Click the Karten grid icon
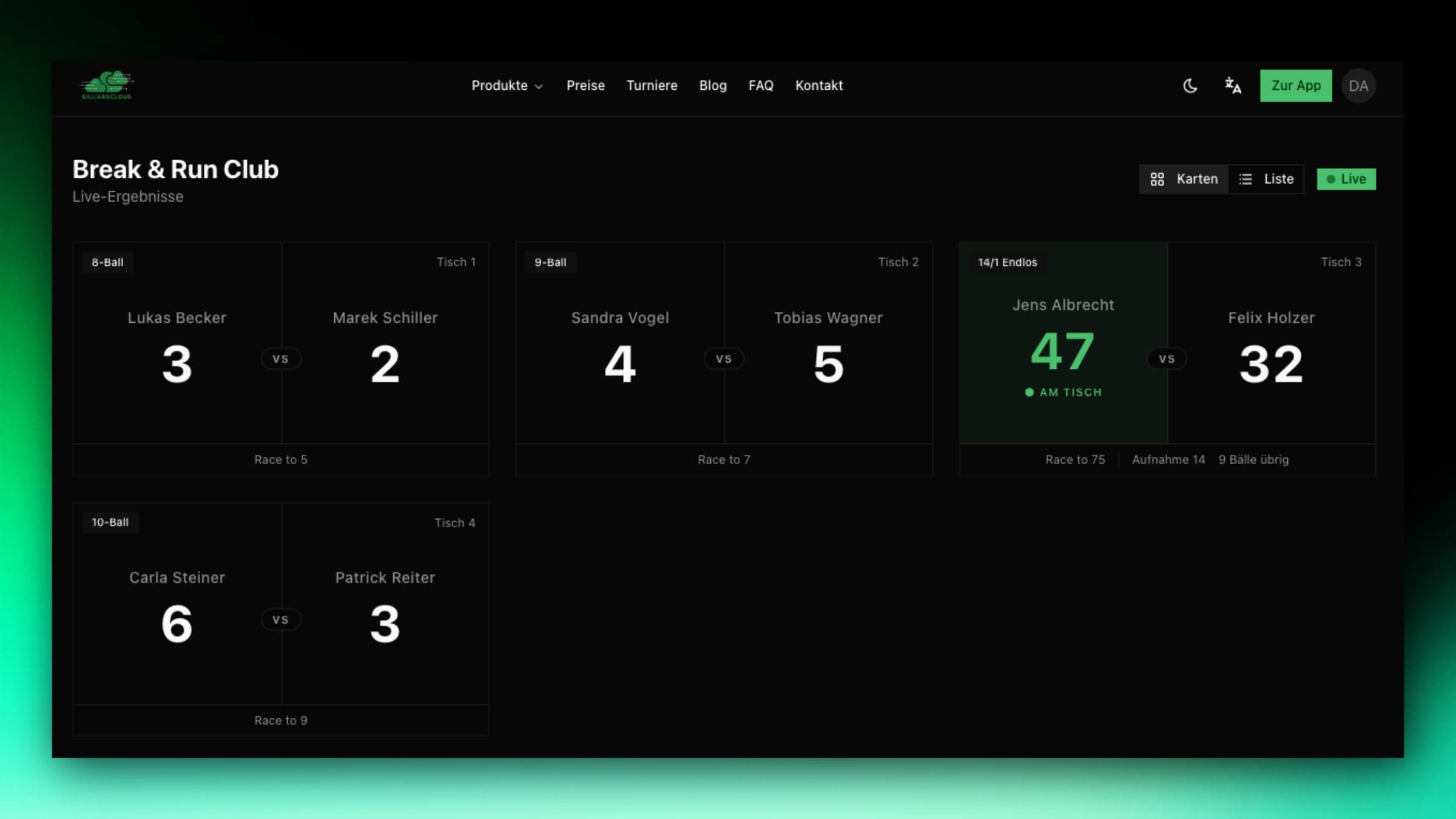The height and width of the screenshot is (819, 1456). pos(1157,179)
